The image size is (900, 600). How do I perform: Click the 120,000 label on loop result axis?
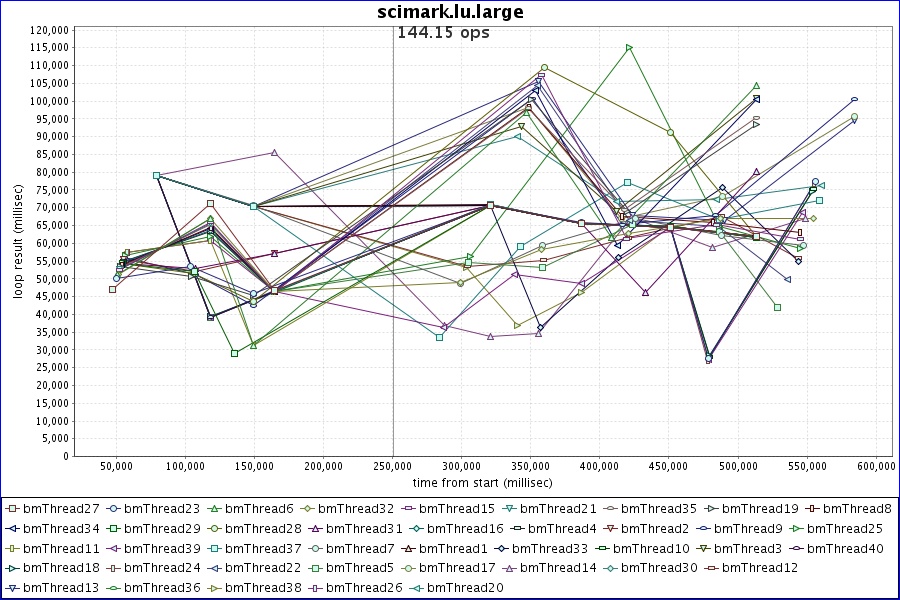(49, 30)
